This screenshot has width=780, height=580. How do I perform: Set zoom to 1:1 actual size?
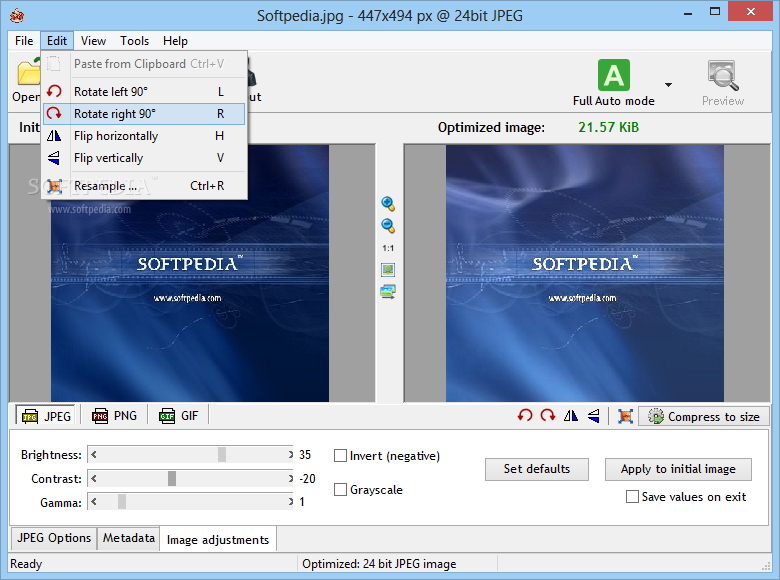pyautogui.click(x=388, y=248)
